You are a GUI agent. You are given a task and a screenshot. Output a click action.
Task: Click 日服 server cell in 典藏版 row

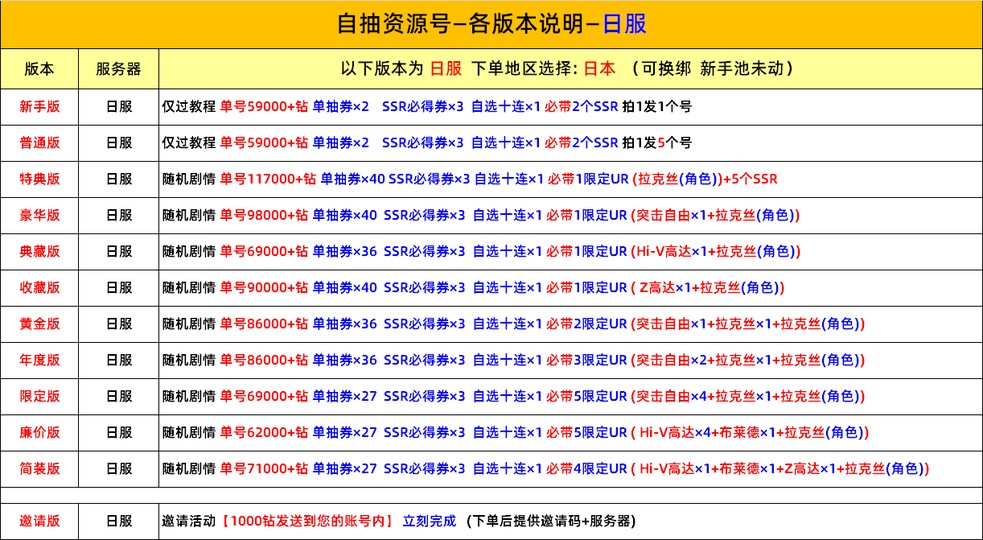click(x=119, y=251)
